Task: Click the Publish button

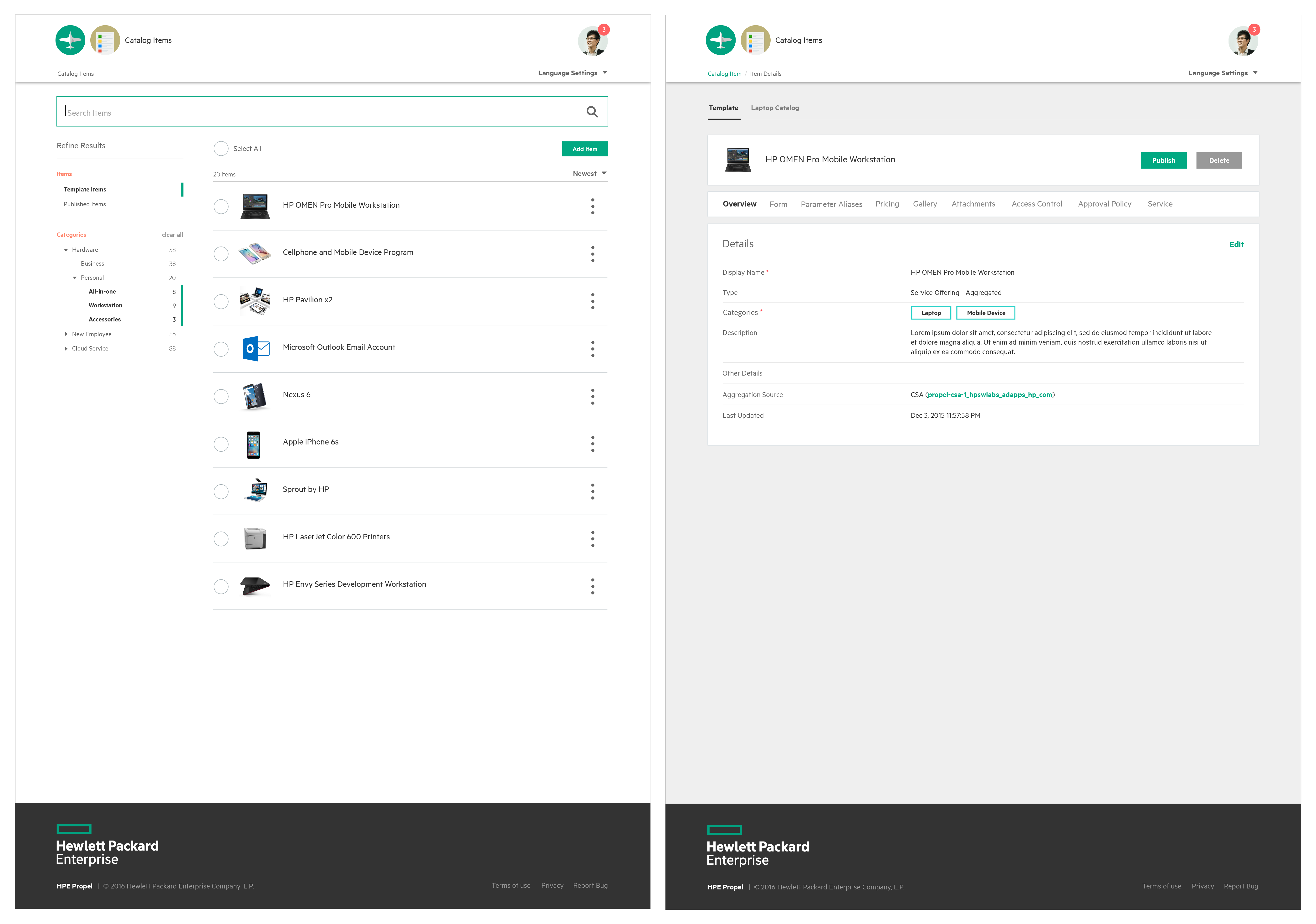Action: [1163, 160]
